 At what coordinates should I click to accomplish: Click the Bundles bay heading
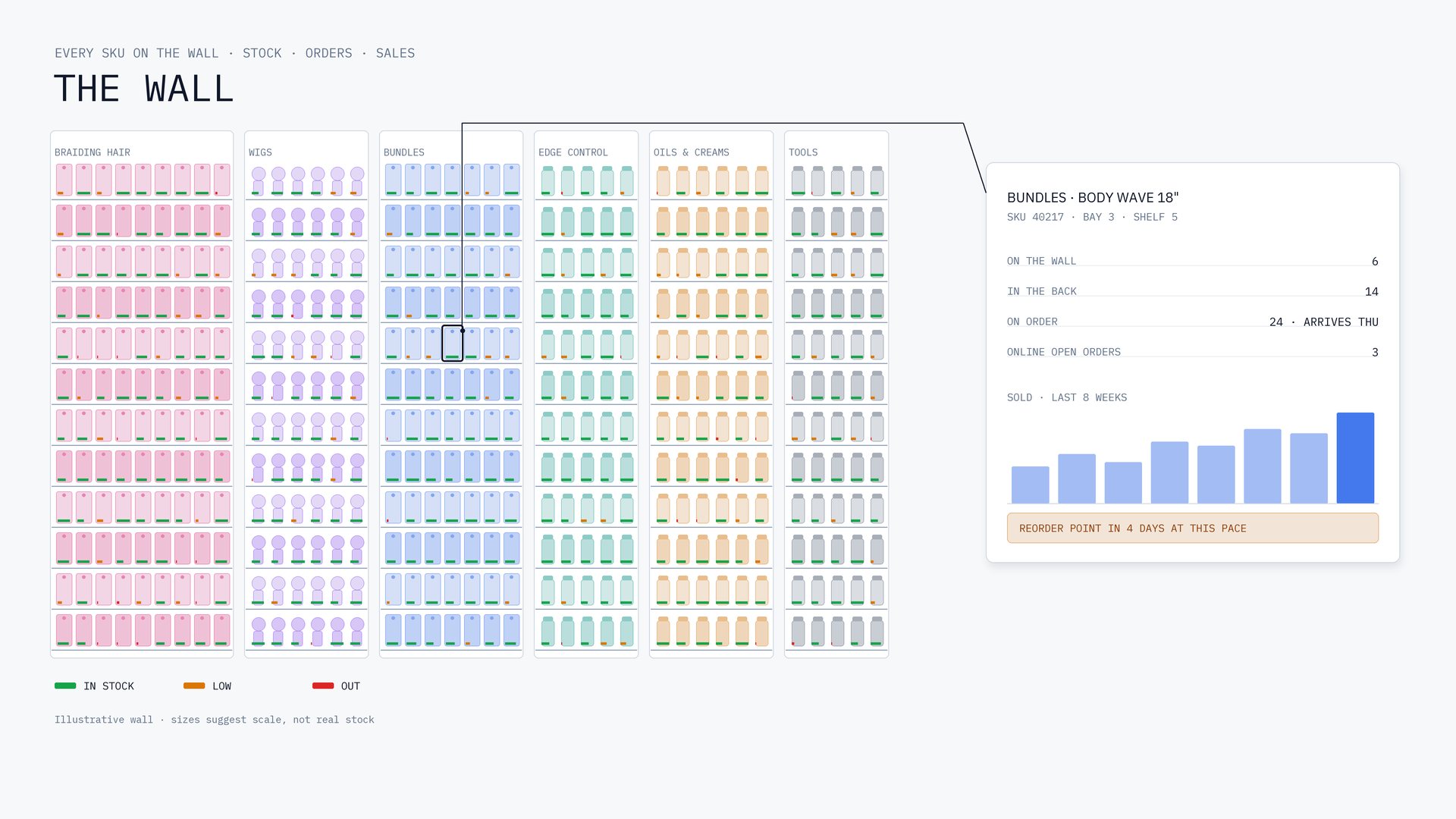(x=404, y=152)
